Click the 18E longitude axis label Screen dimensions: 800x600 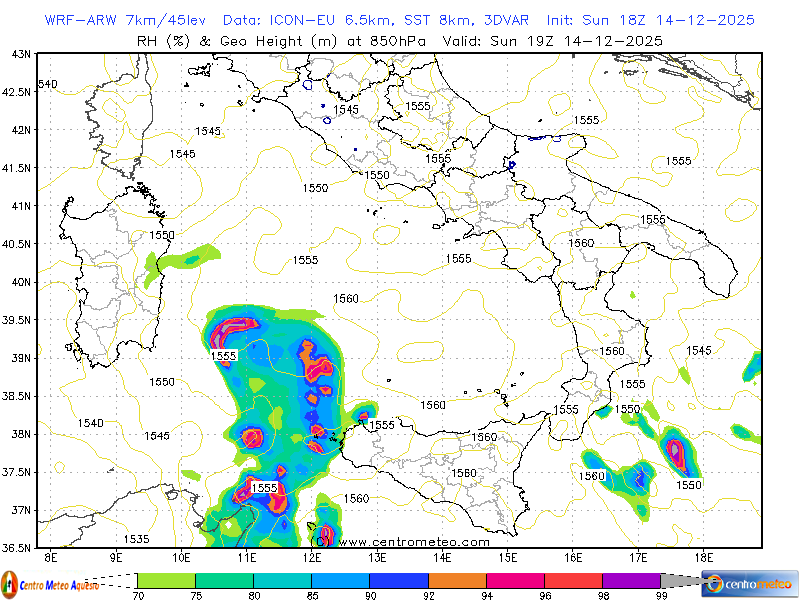[x=702, y=556]
